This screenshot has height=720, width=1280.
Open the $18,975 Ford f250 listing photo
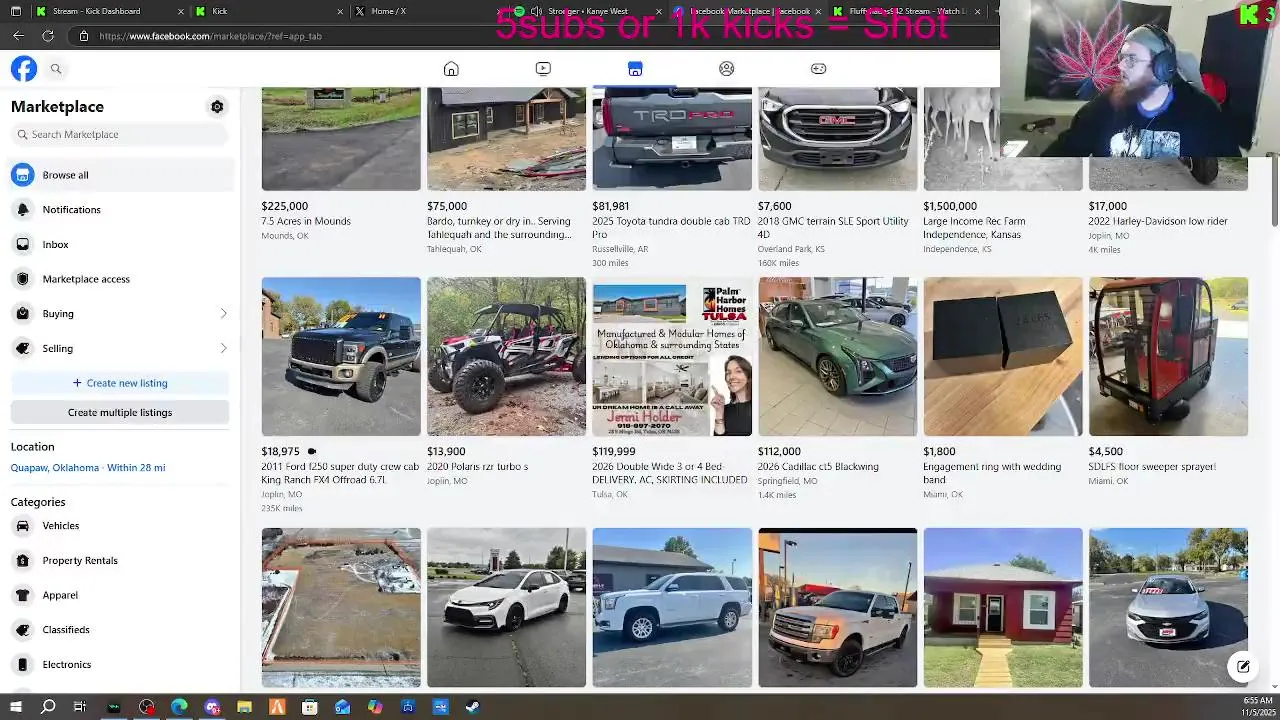[341, 357]
